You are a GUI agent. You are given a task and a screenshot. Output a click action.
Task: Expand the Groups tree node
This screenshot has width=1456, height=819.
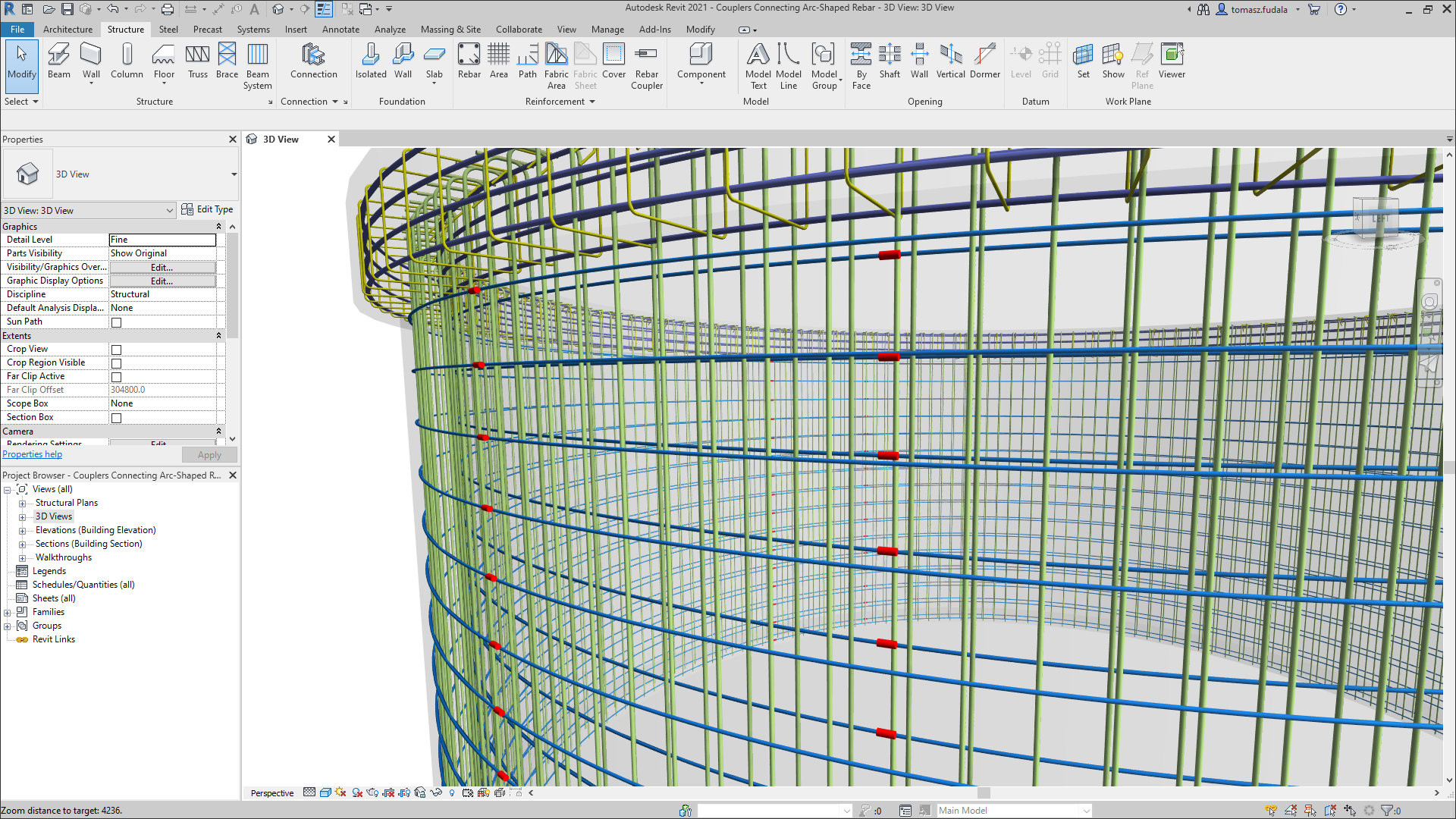click(8, 626)
